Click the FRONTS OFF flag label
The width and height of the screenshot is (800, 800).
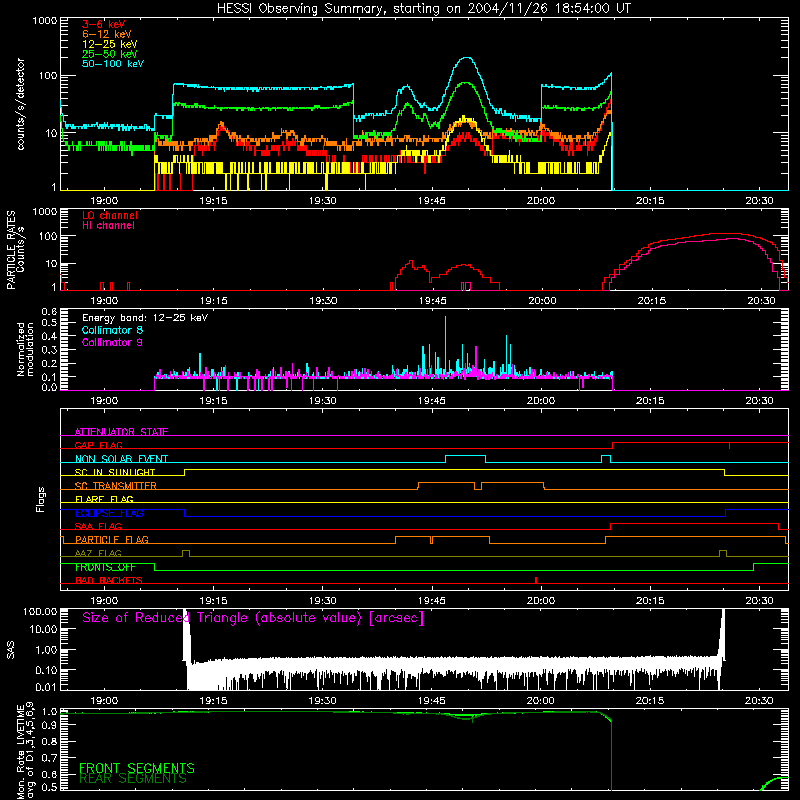(105, 567)
